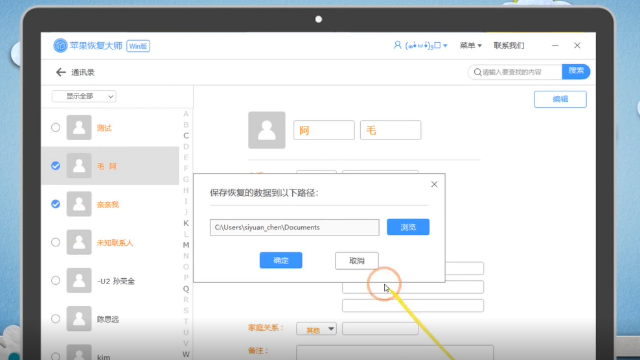This screenshot has height=360, width=640.
Task: Click the 编辑 button
Action: tap(560, 99)
